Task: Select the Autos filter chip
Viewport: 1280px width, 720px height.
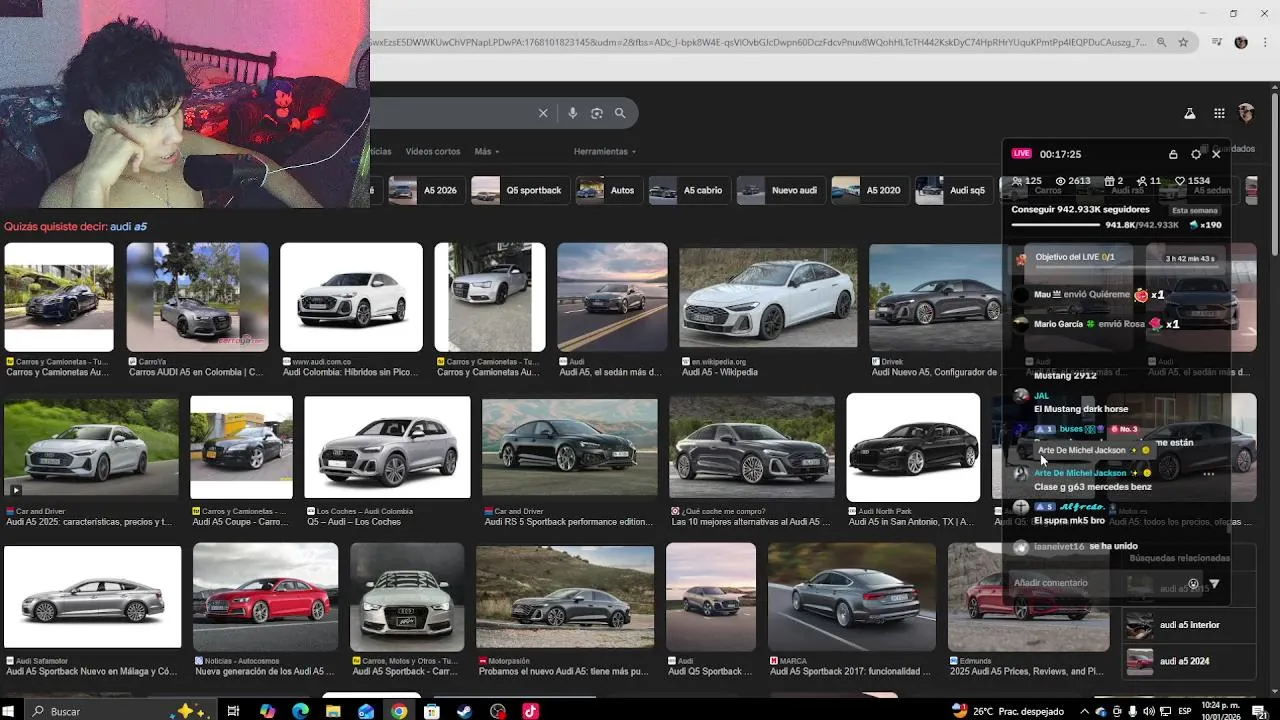Action: 608,190
